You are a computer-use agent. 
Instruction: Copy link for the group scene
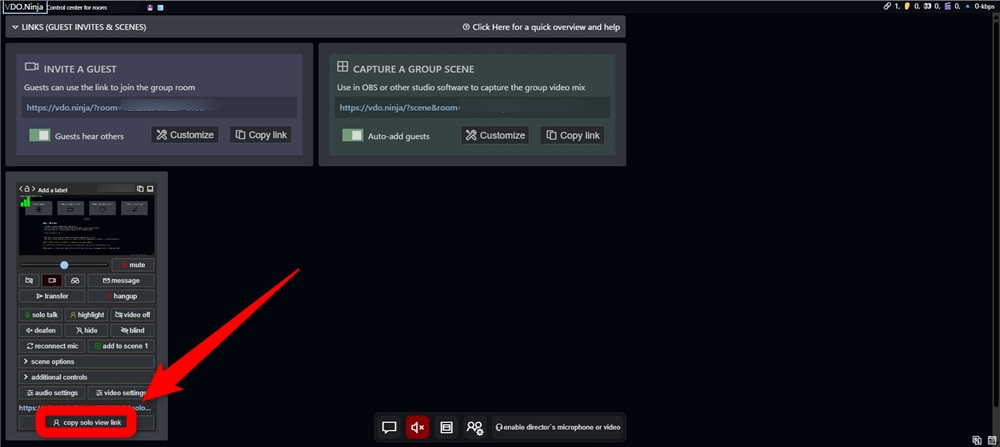click(x=571, y=135)
